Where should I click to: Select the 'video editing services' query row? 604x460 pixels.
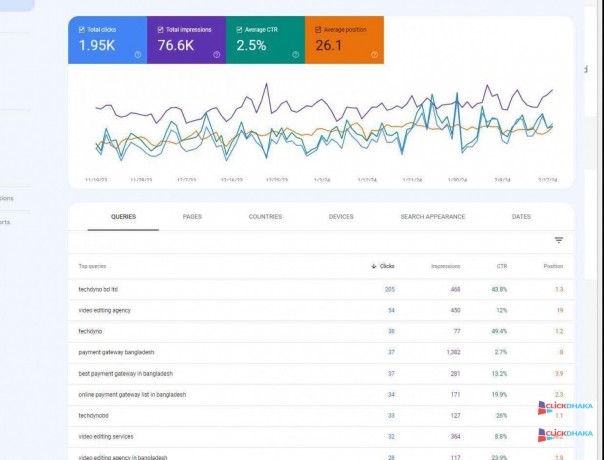click(x=320, y=437)
